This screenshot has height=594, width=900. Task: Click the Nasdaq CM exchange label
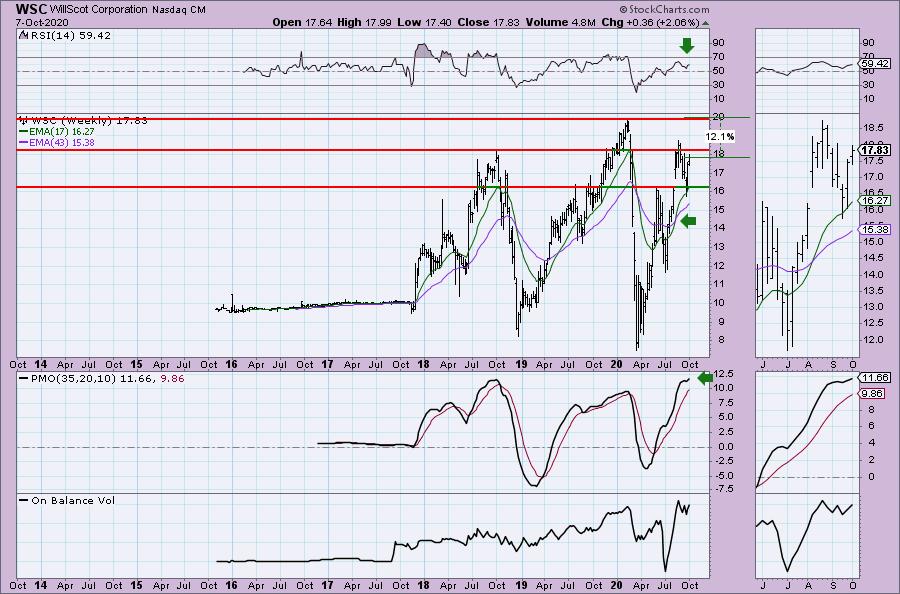(179, 10)
